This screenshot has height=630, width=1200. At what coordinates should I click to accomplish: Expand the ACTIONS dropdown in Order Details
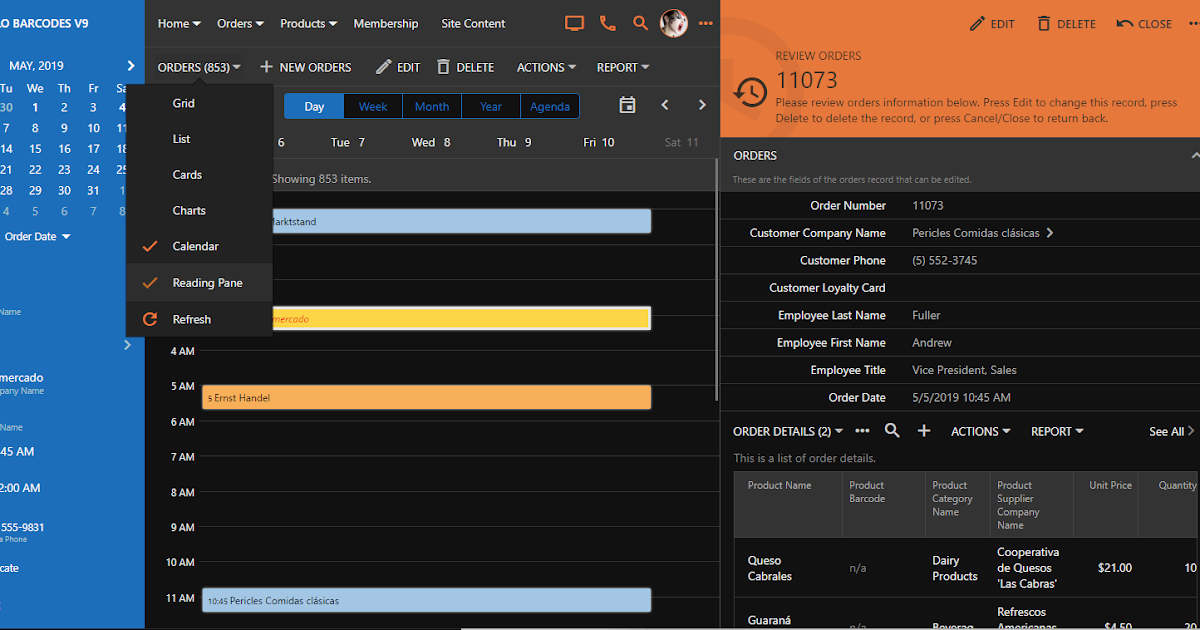[979, 431]
